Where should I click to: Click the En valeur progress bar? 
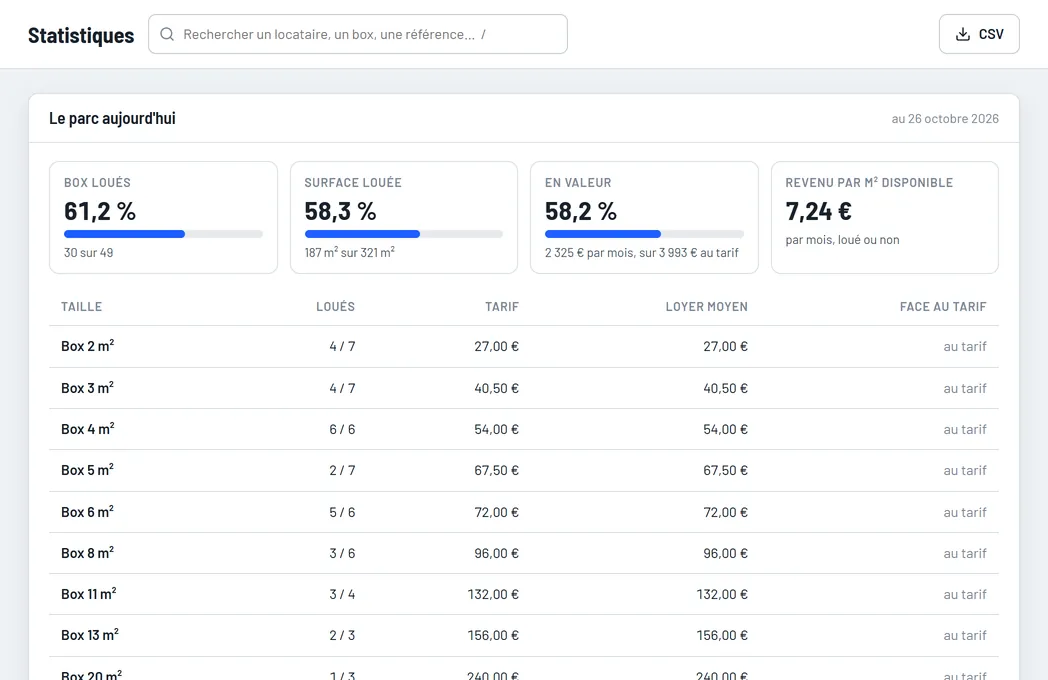pyautogui.click(x=644, y=234)
